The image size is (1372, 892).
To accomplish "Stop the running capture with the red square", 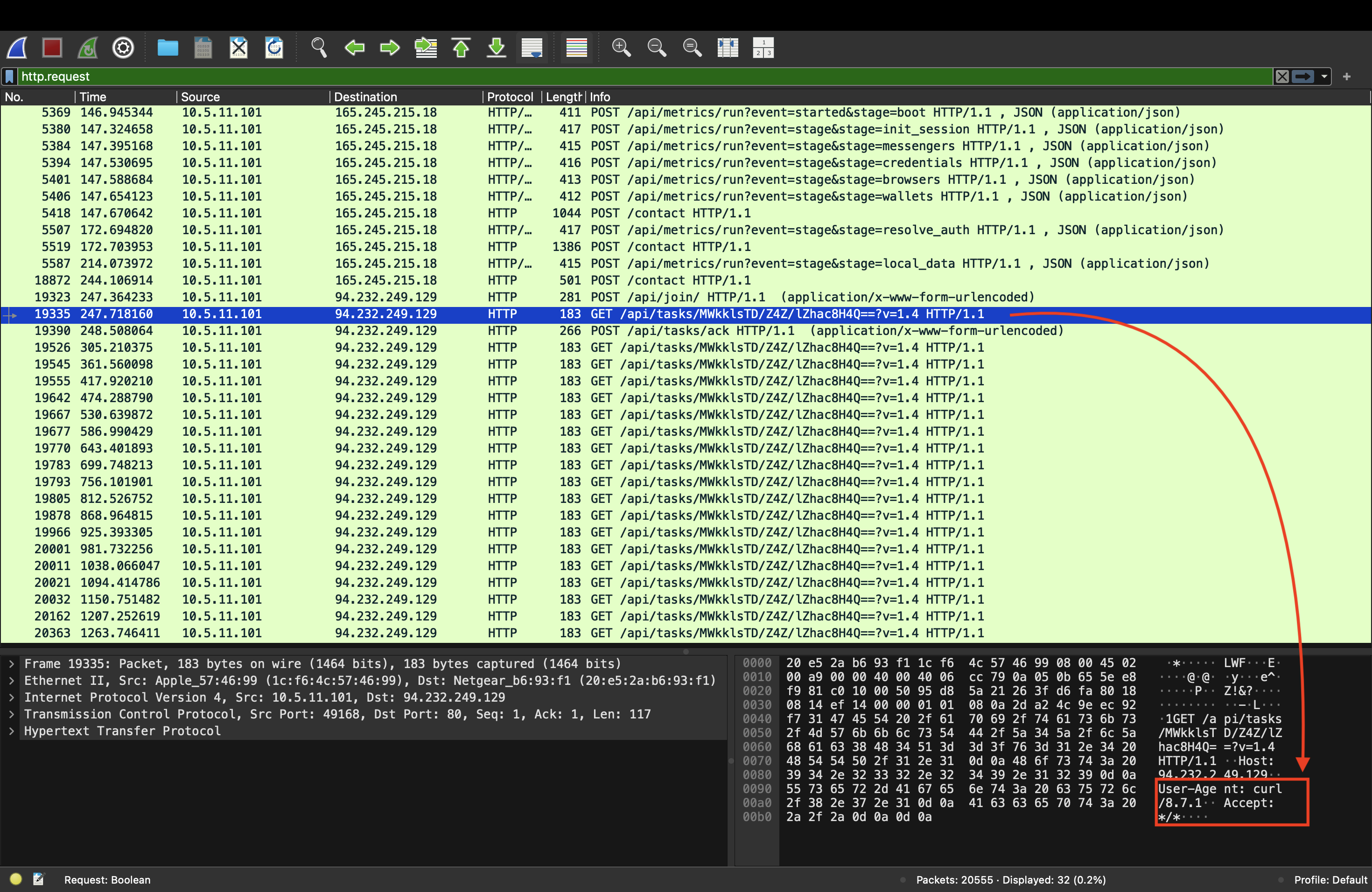I will pyautogui.click(x=52, y=48).
